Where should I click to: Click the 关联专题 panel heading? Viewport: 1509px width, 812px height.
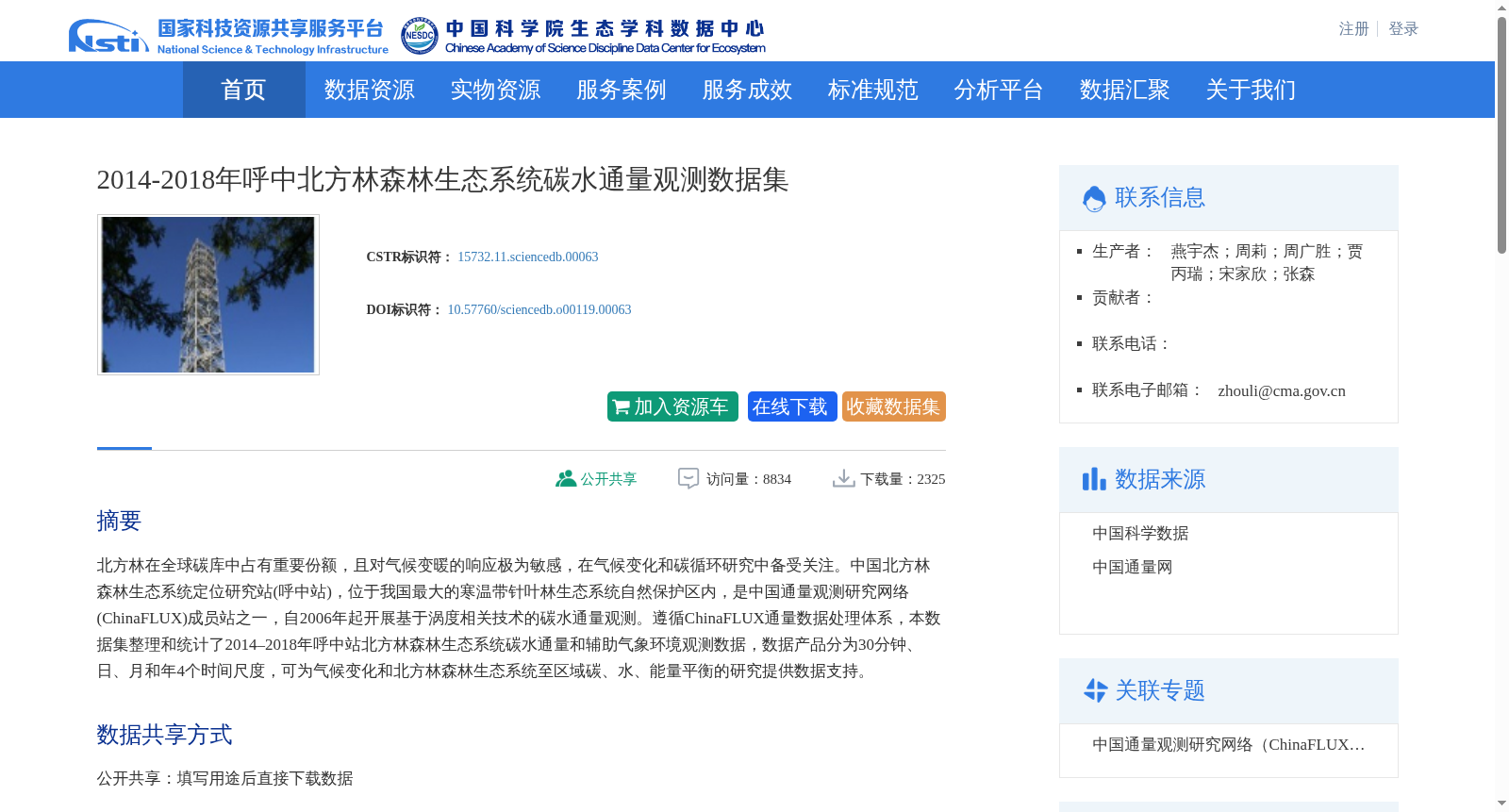pyautogui.click(x=1160, y=690)
